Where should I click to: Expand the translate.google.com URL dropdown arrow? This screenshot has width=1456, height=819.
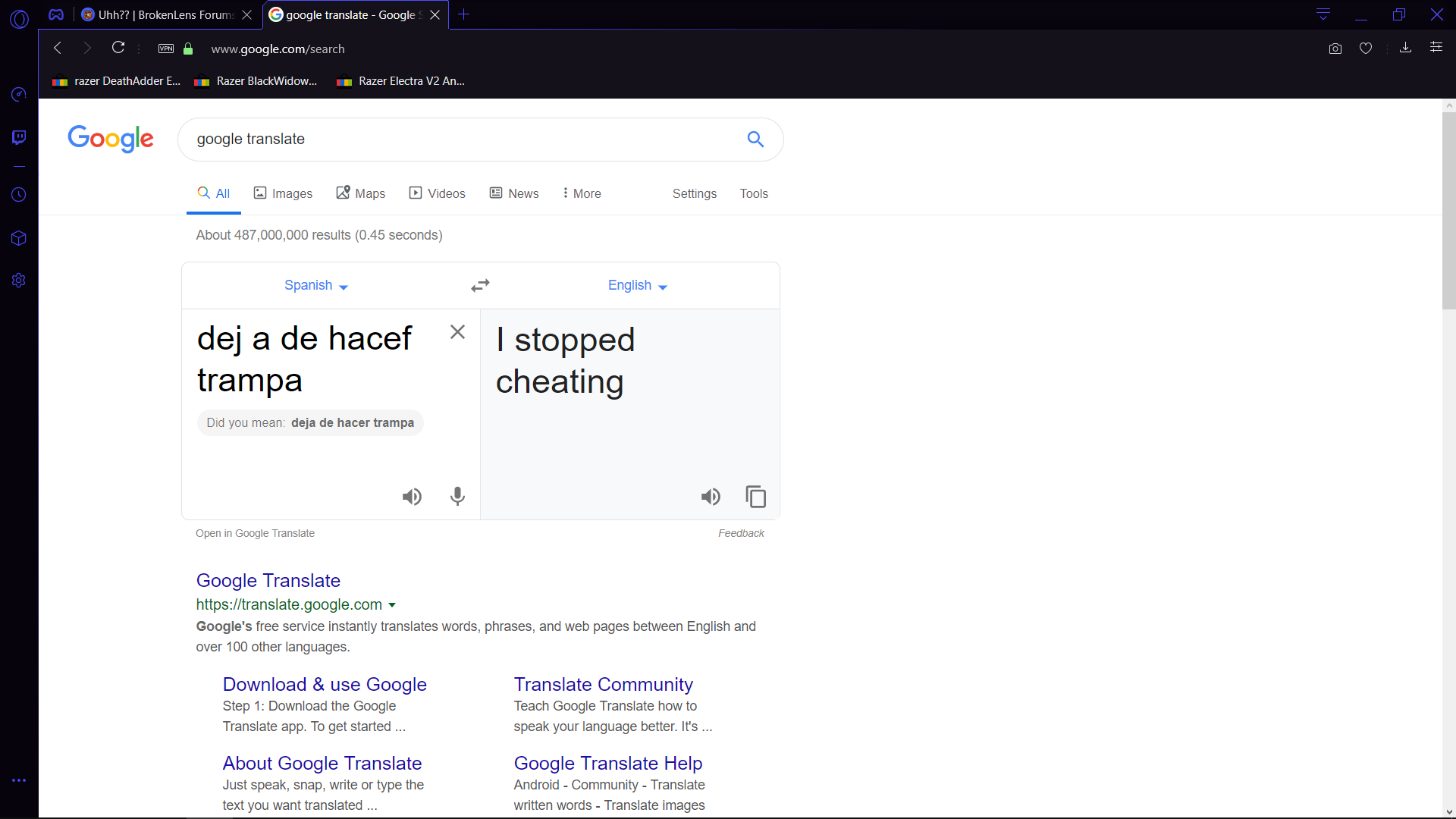(392, 605)
